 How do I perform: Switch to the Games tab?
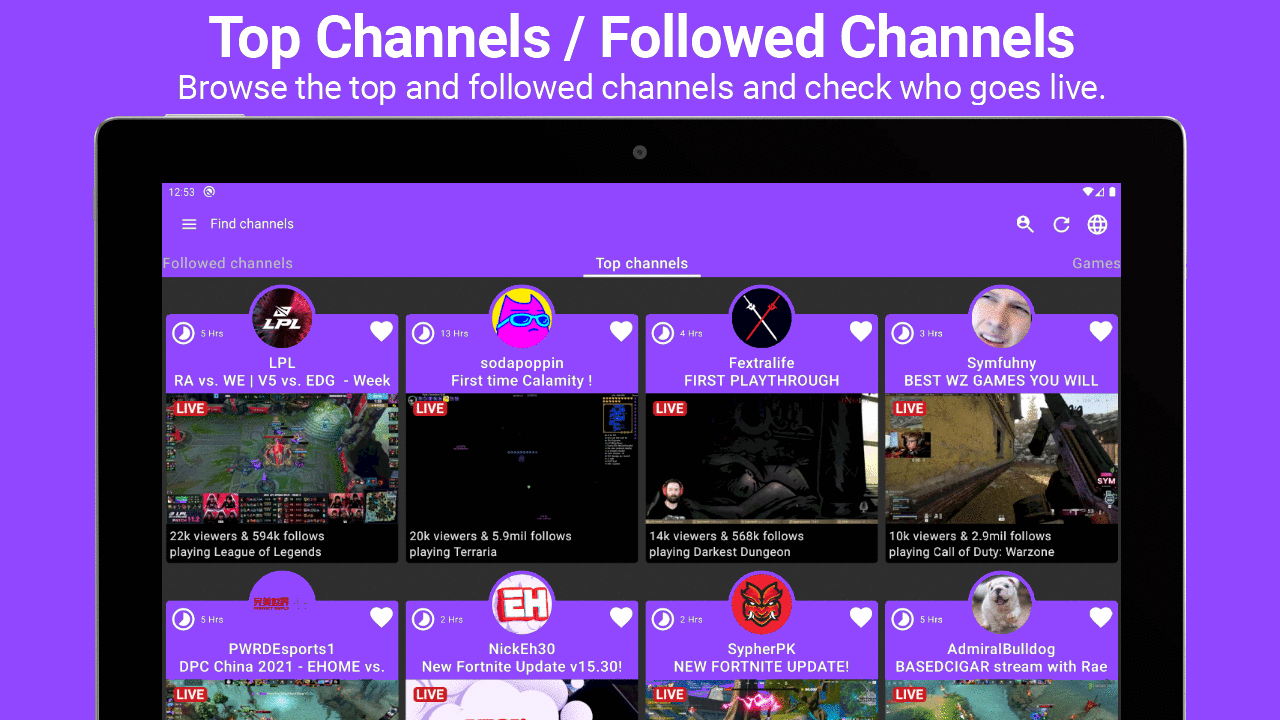point(1096,264)
